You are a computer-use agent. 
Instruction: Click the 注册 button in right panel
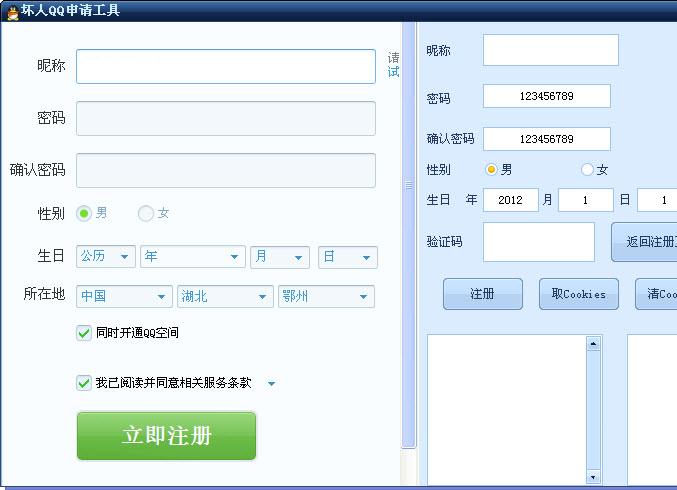click(x=482, y=294)
